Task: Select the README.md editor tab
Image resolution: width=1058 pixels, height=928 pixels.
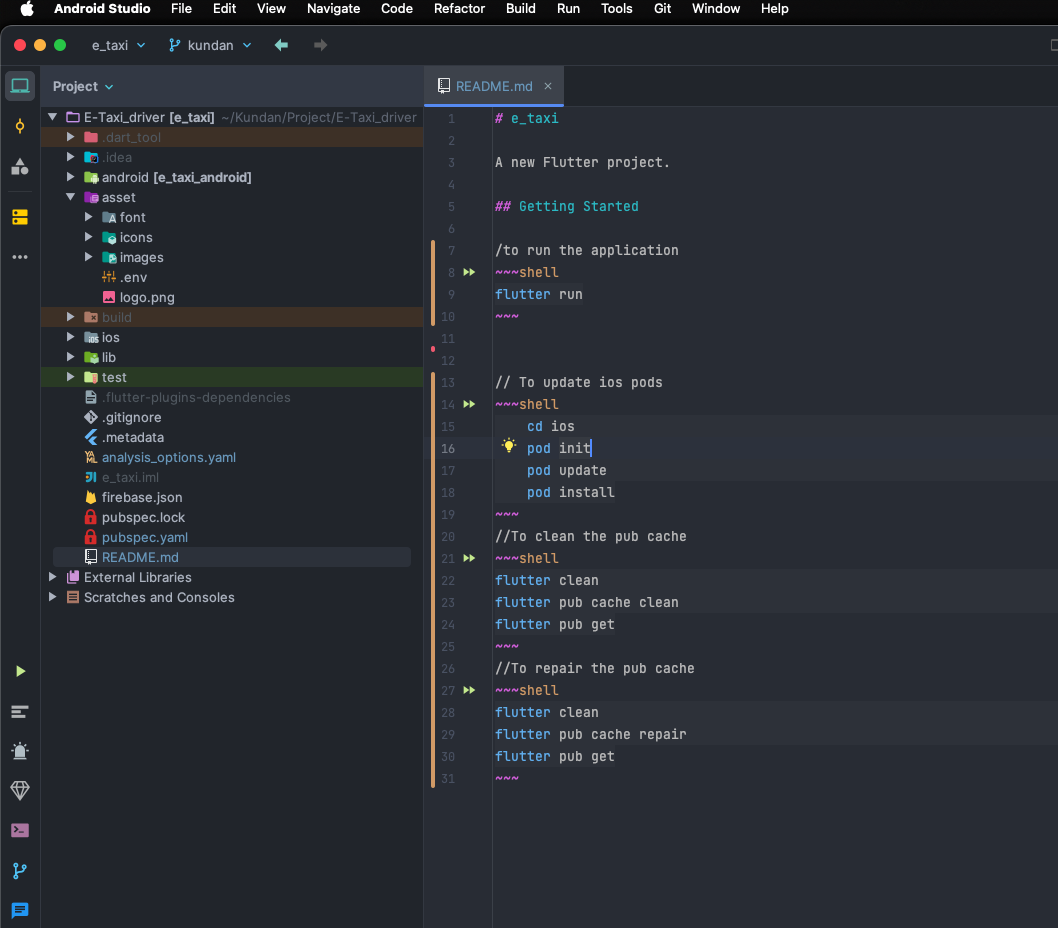Action: tap(494, 86)
